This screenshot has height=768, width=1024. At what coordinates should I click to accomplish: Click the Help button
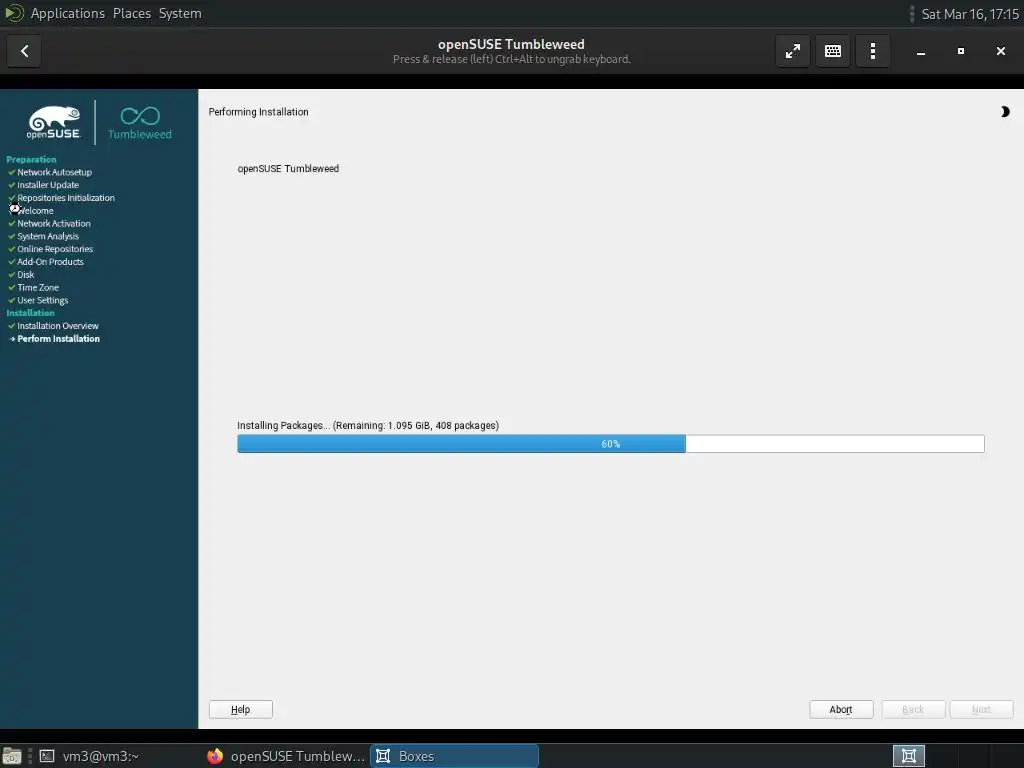[240, 709]
